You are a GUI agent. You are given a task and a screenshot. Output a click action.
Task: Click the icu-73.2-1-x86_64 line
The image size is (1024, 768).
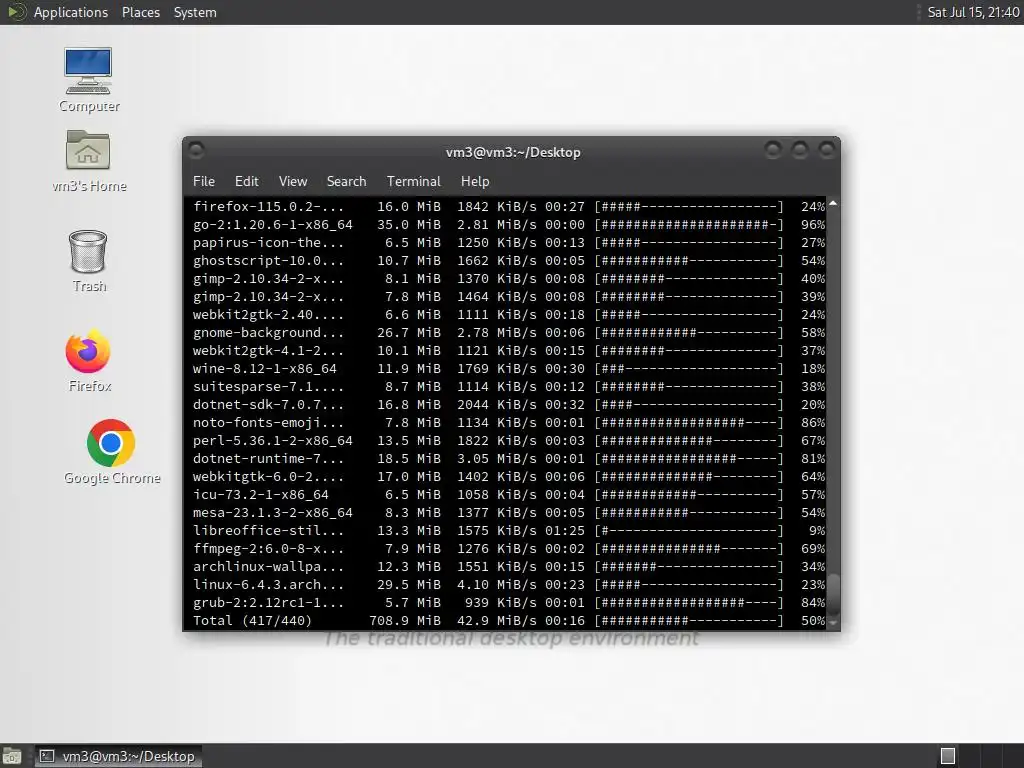[509, 494]
